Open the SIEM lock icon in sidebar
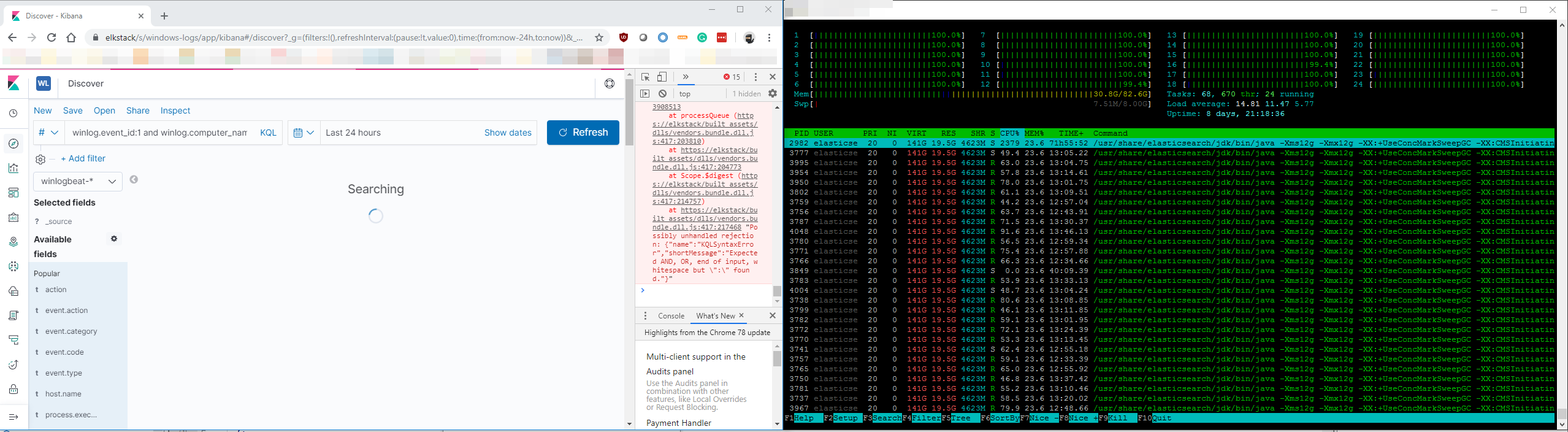 click(x=13, y=389)
